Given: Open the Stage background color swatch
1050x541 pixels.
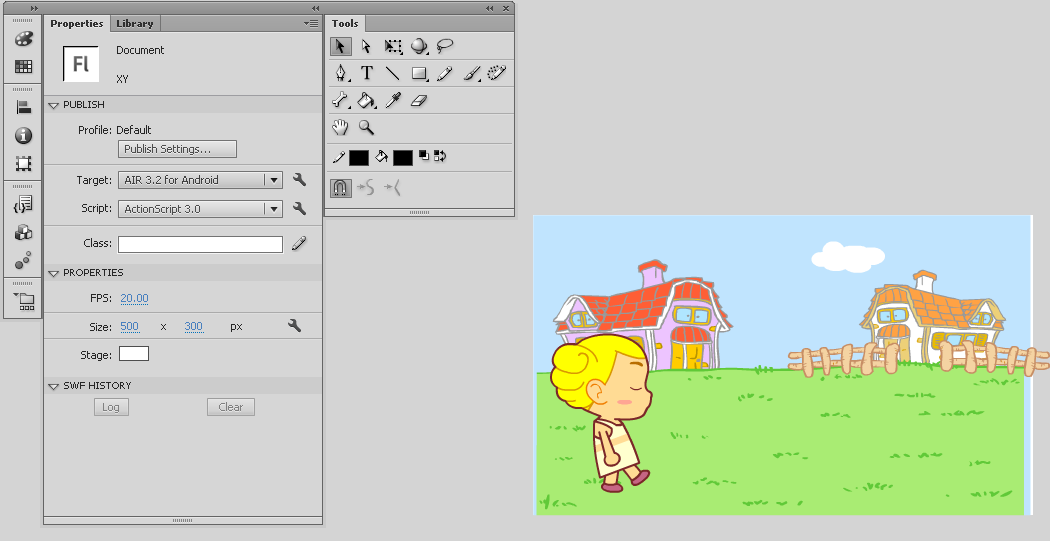Looking at the screenshot, I should click(134, 354).
